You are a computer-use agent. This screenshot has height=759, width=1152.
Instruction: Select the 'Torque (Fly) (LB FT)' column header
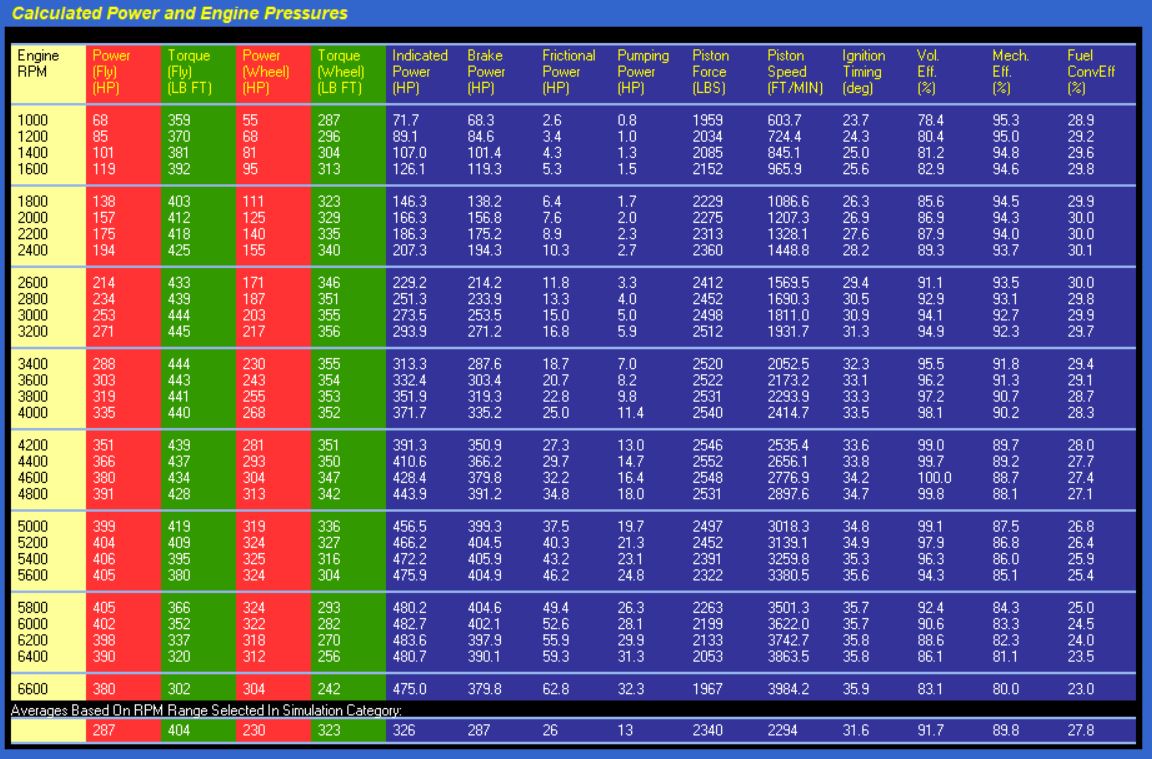point(190,71)
